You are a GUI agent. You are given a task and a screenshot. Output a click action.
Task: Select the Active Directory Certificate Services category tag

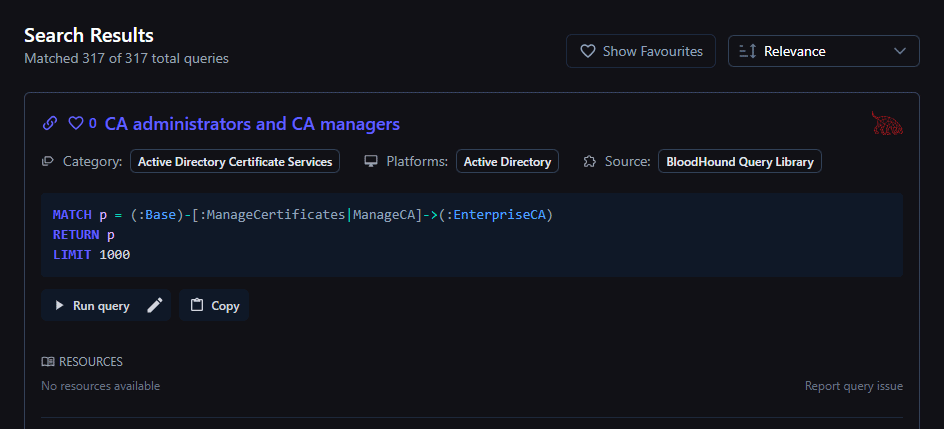tap(235, 161)
